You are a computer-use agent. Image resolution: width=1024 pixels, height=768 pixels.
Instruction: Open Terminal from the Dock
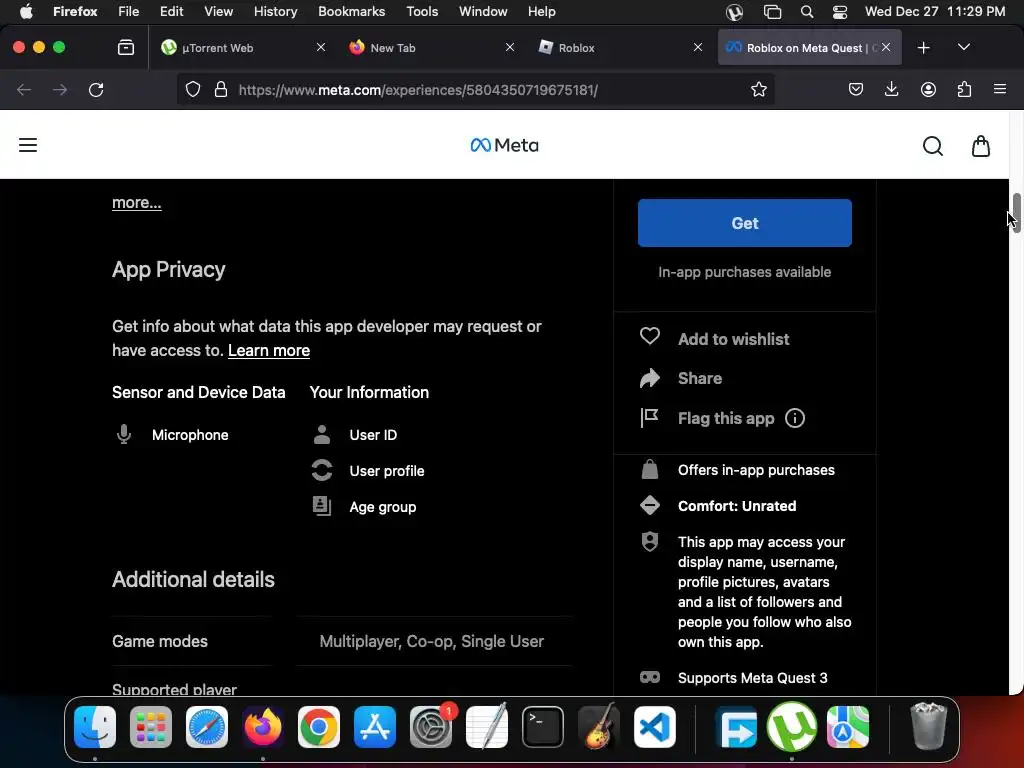543,727
